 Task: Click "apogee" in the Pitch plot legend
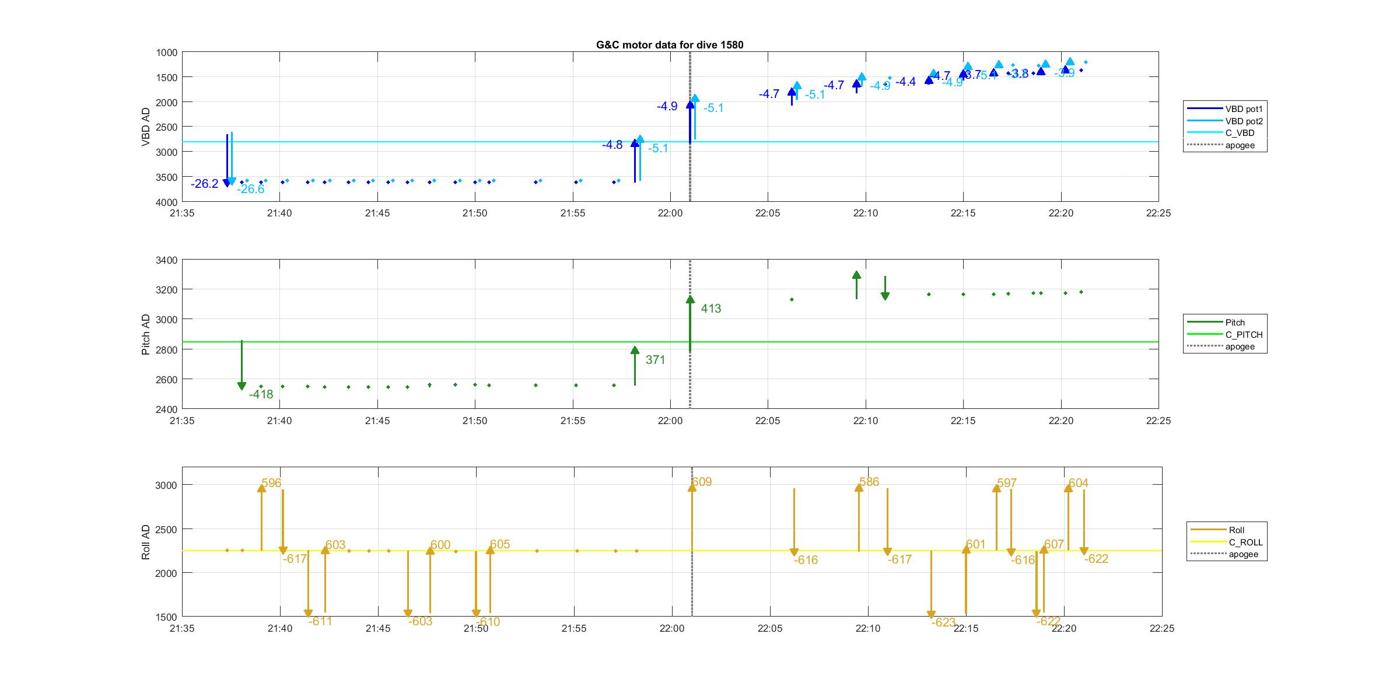pos(1223,347)
